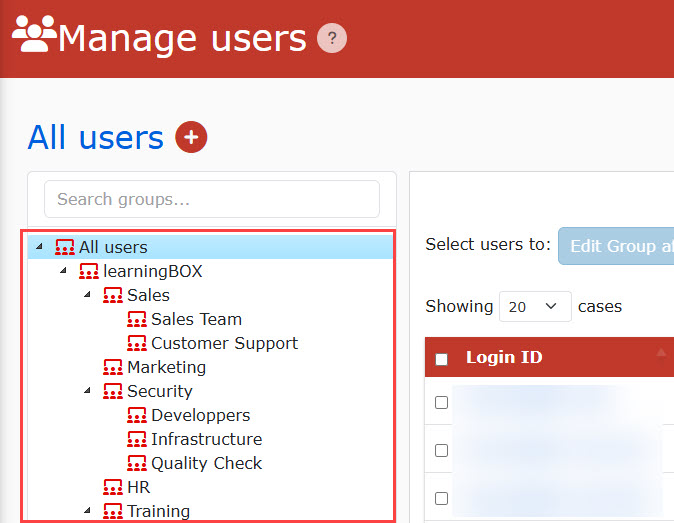
Task: Collapse the learningBOX tree node
Action: pos(63,272)
